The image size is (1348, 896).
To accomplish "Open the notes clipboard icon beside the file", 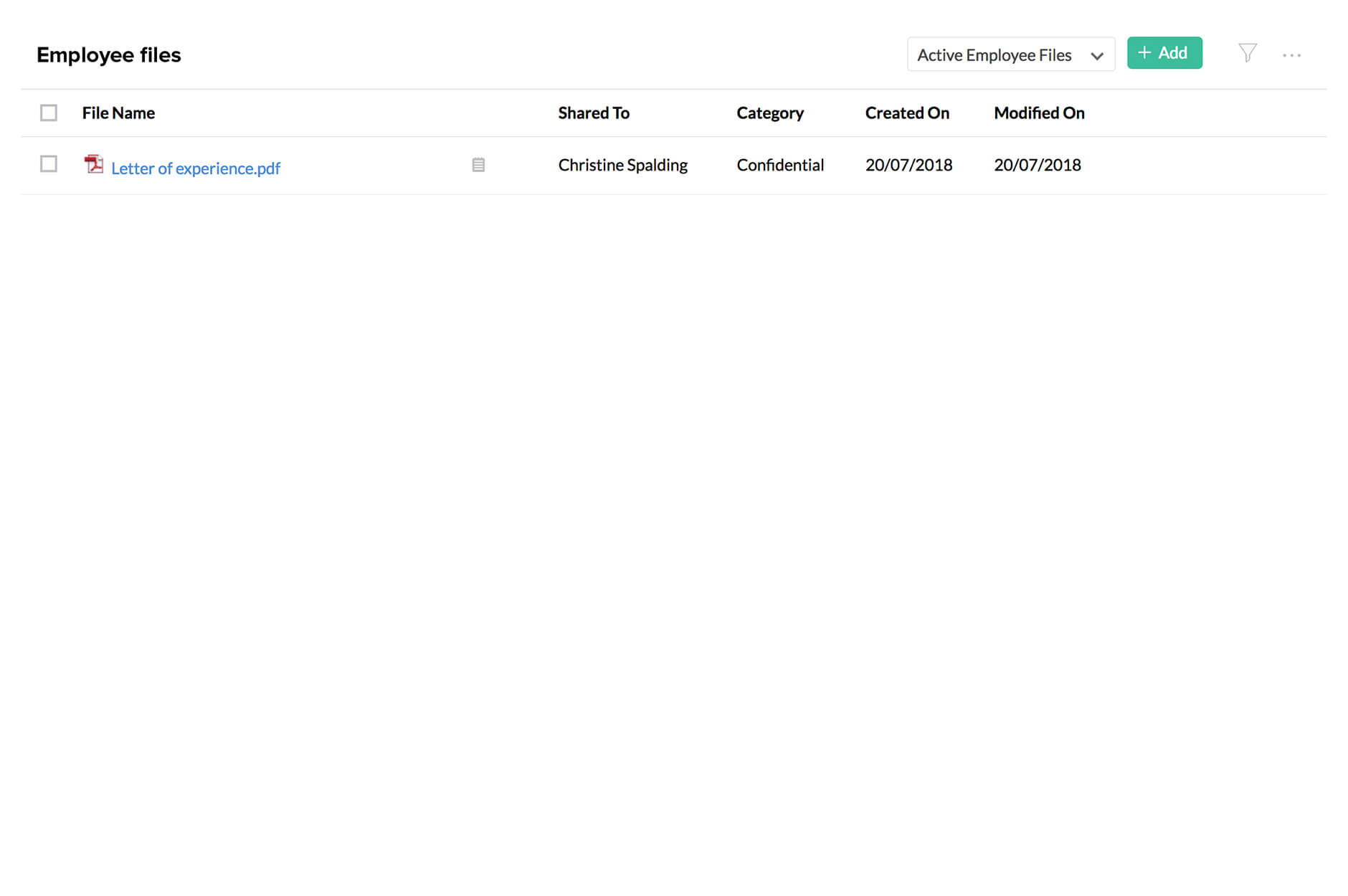I will coord(478,165).
